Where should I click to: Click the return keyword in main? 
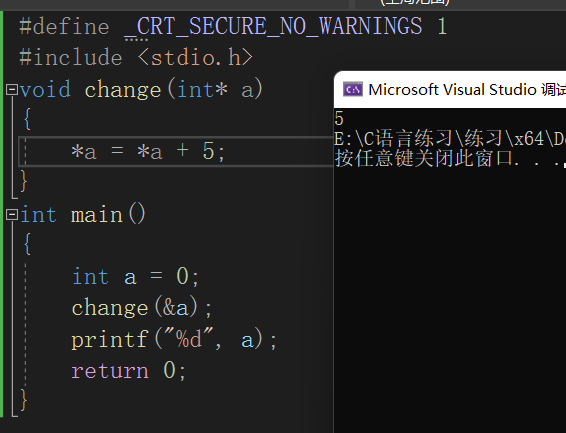coord(110,371)
